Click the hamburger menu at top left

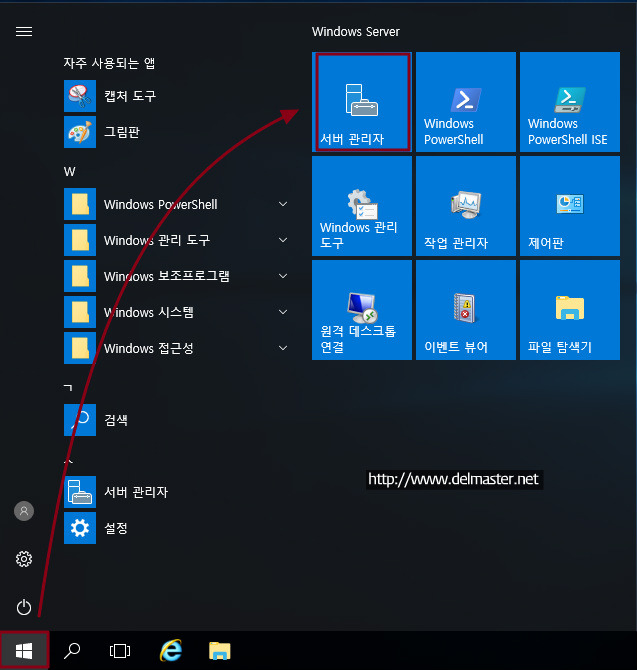click(x=24, y=32)
